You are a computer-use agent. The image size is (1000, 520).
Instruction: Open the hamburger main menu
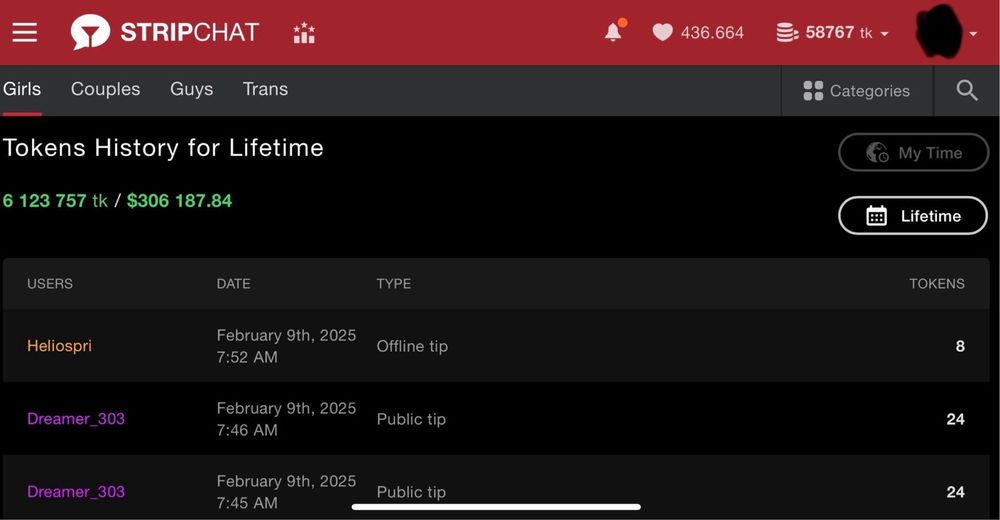tap(25, 33)
